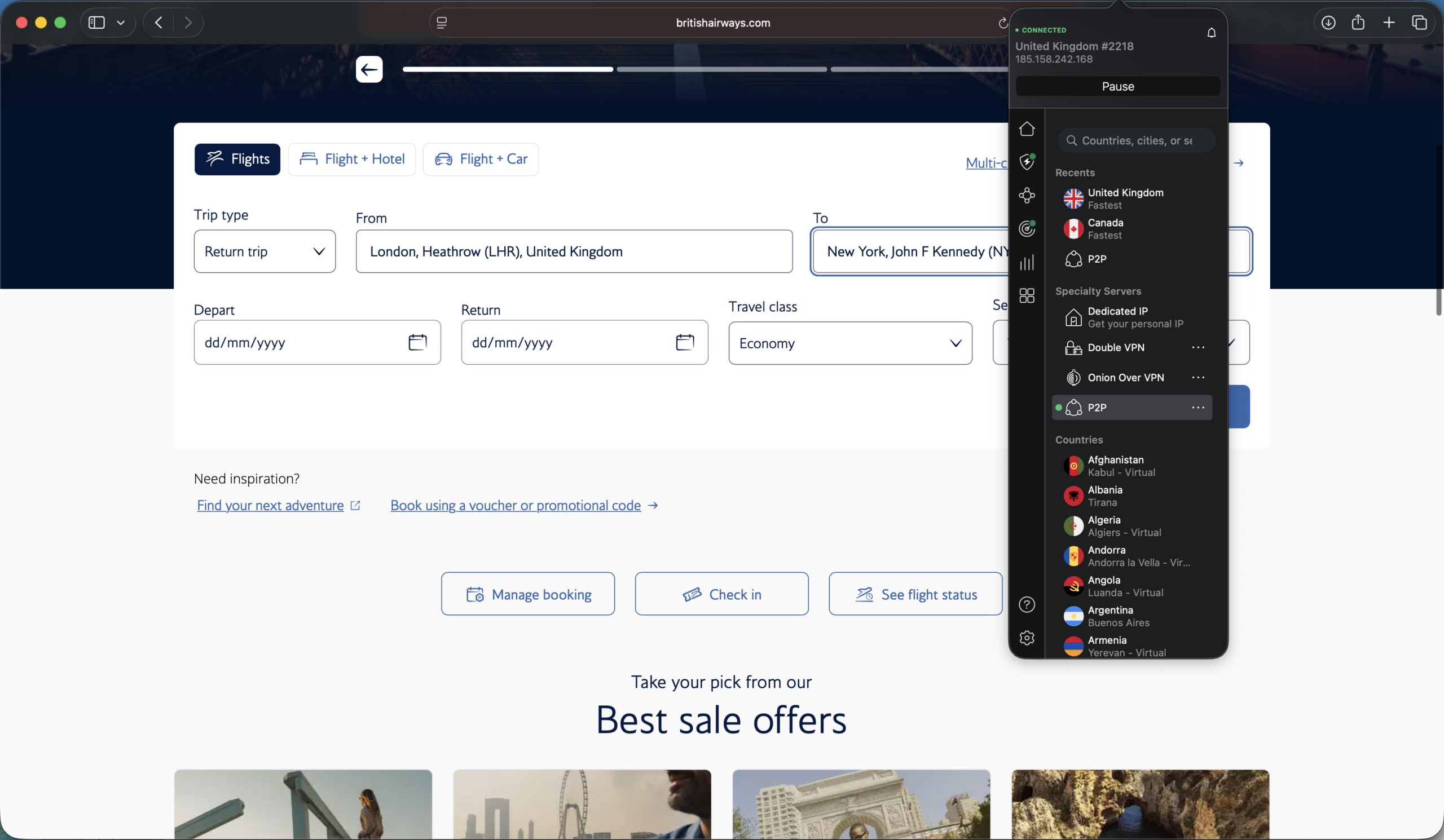Click the Return calendar icon
The width and height of the screenshot is (1444, 840).
[685, 342]
